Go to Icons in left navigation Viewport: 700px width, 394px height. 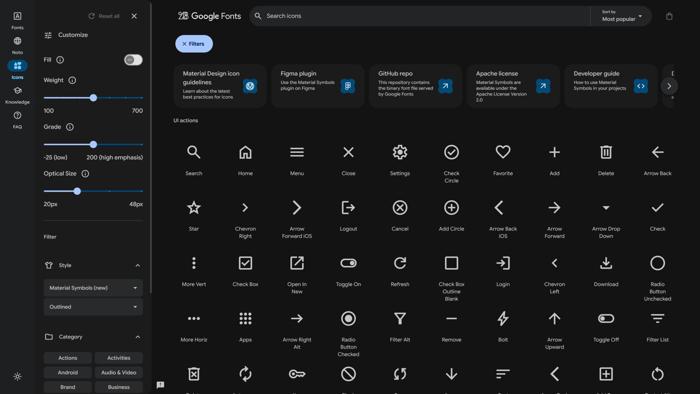click(x=17, y=70)
